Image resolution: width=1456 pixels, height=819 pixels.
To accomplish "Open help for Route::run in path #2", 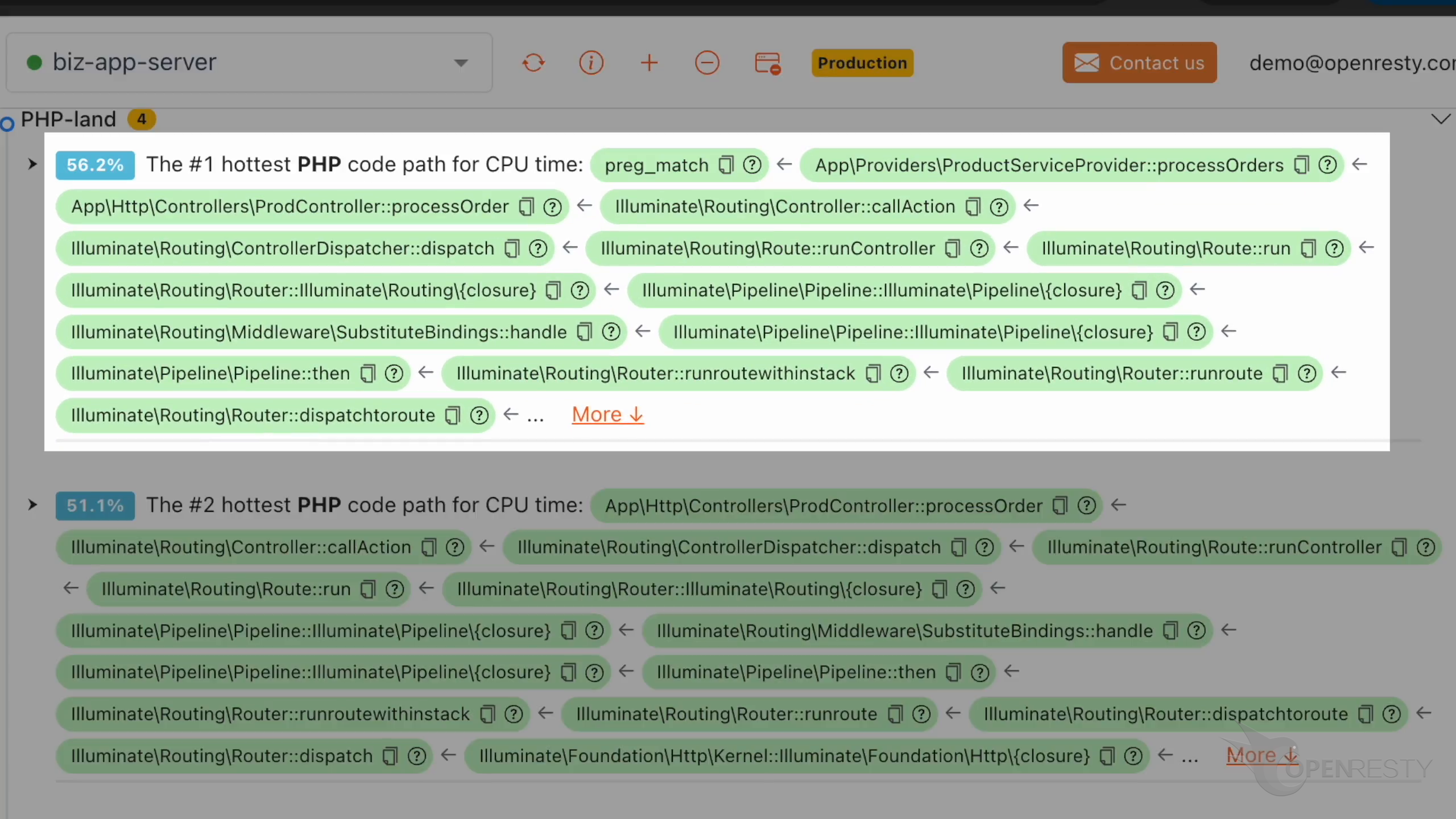I will pyautogui.click(x=395, y=589).
